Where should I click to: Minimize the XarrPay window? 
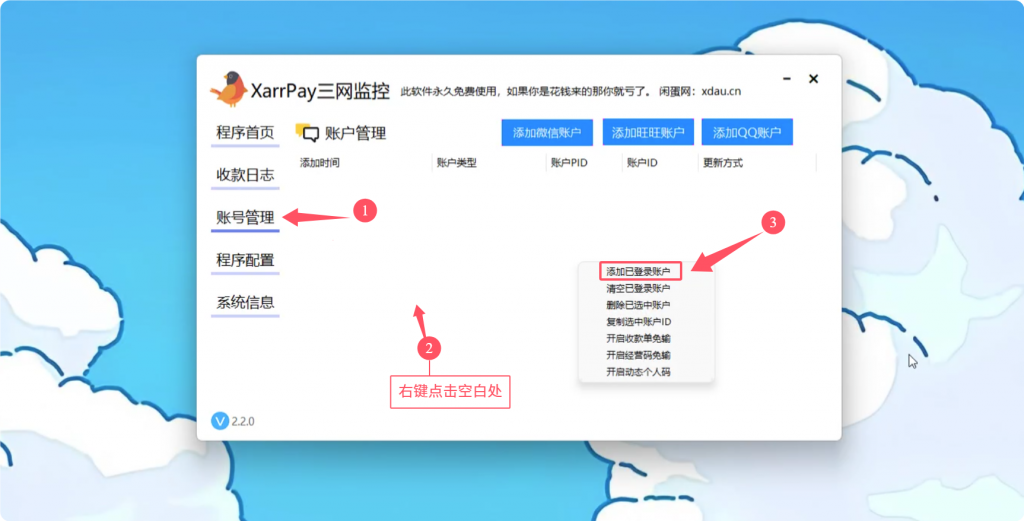[787, 79]
